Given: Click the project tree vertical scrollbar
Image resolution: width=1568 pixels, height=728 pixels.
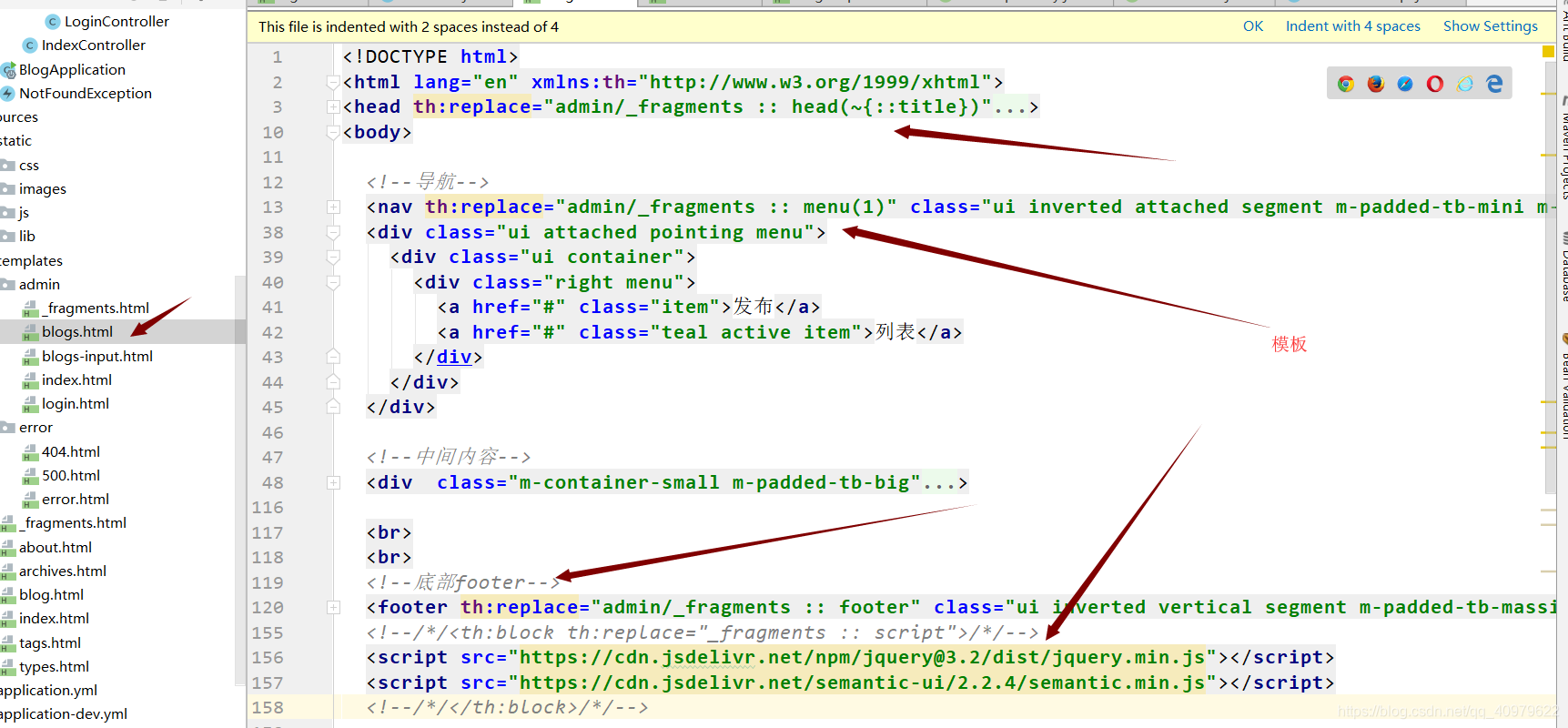Looking at the screenshot, I should click(x=240, y=480).
